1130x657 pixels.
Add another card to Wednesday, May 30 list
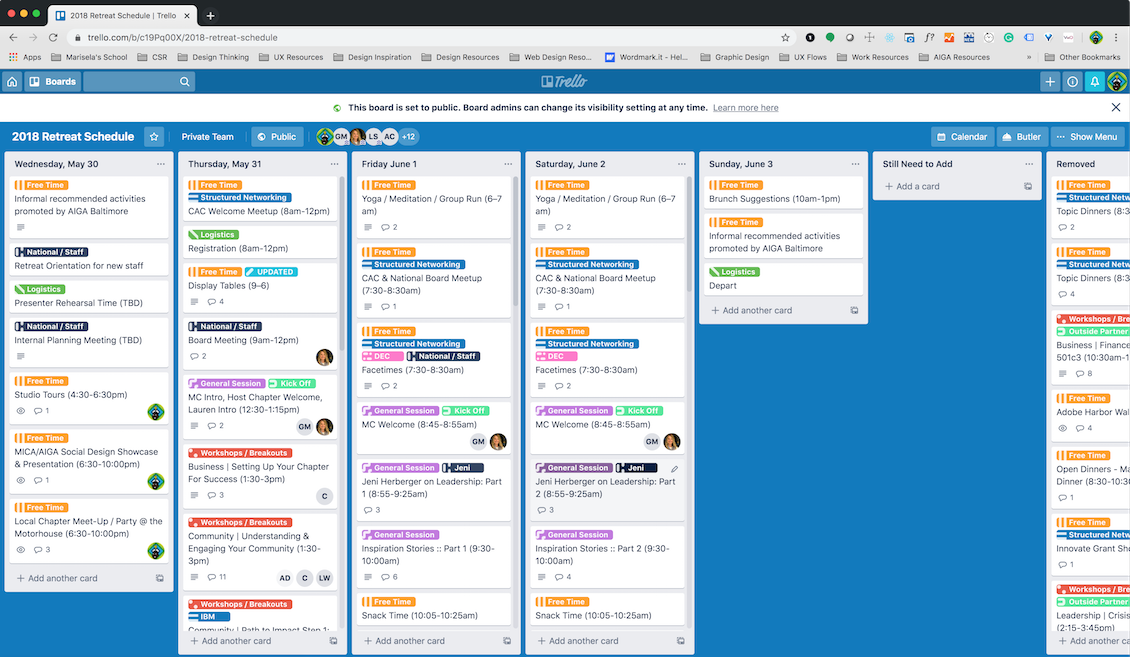pos(56,578)
